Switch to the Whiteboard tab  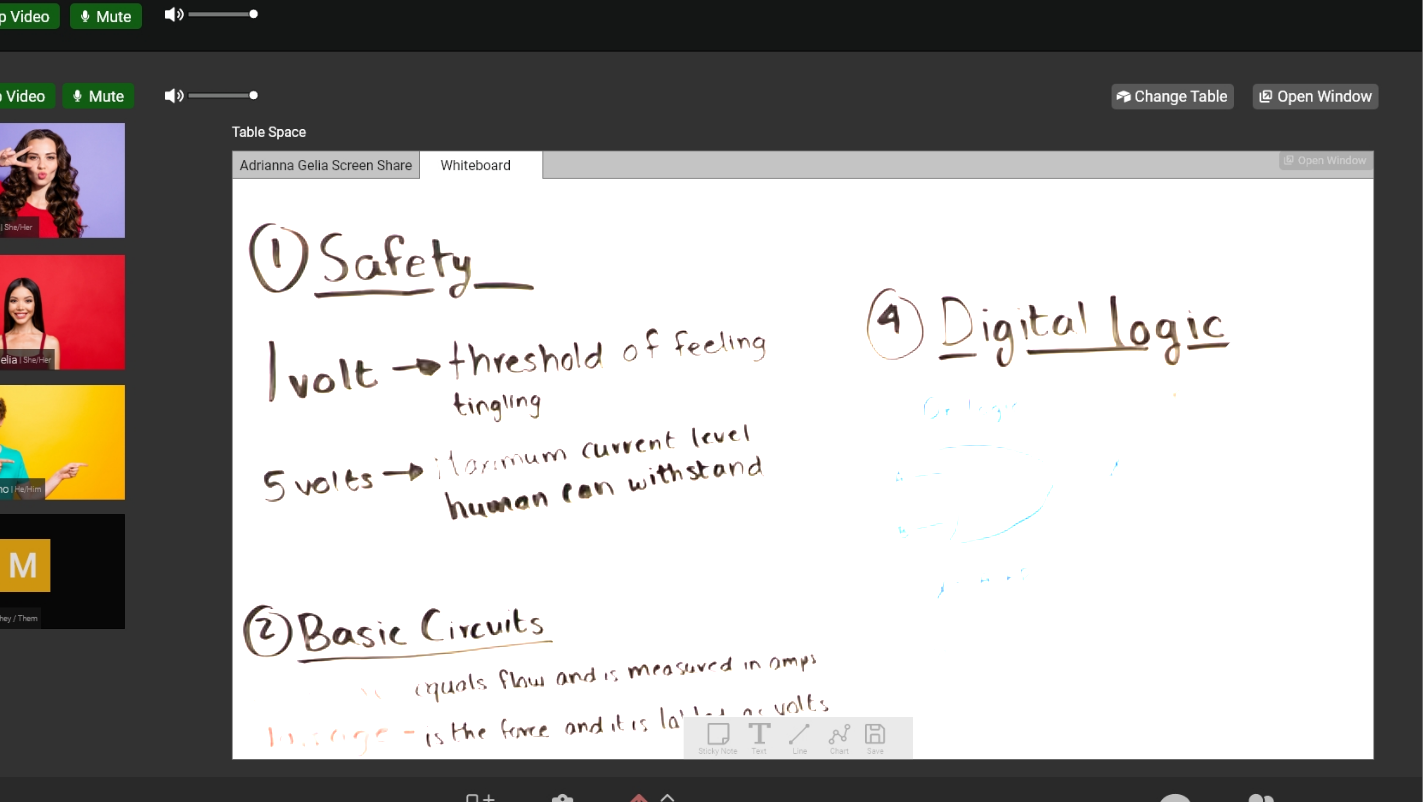pyautogui.click(x=475, y=165)
